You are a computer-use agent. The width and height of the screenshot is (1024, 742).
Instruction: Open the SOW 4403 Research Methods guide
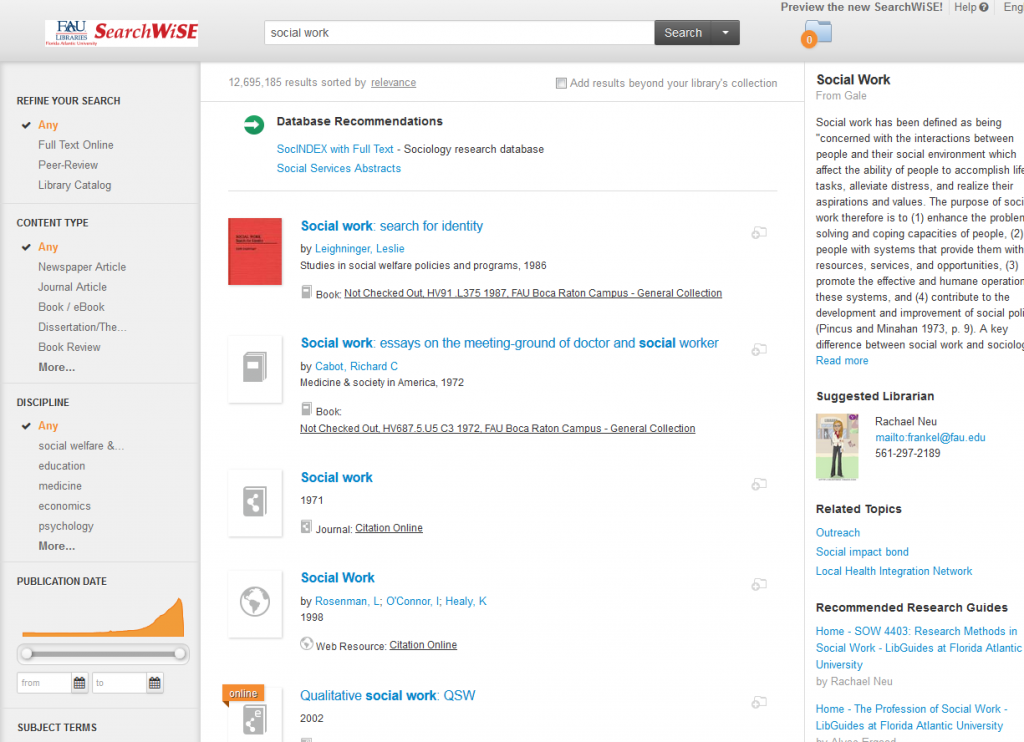918,648
